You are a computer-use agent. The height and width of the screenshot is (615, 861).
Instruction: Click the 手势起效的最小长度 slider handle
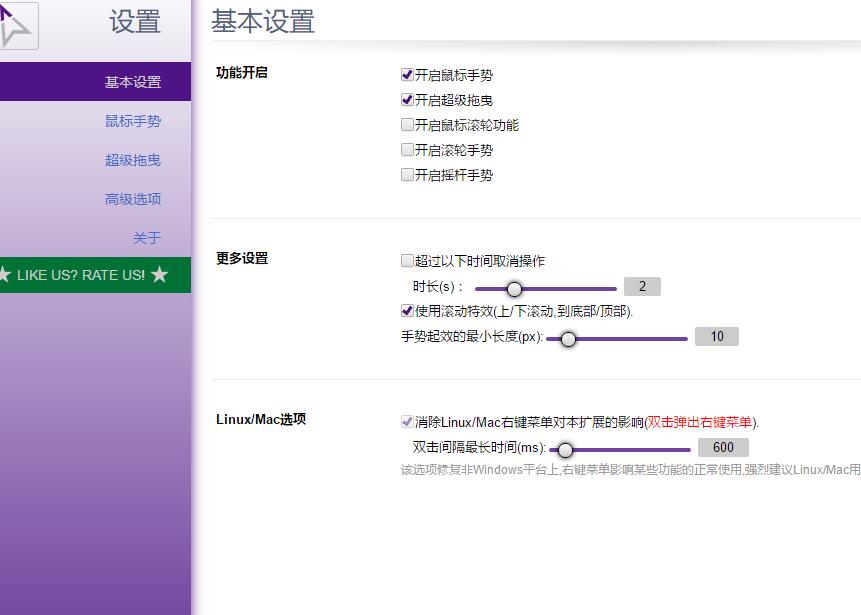click(x=568, y=339)
